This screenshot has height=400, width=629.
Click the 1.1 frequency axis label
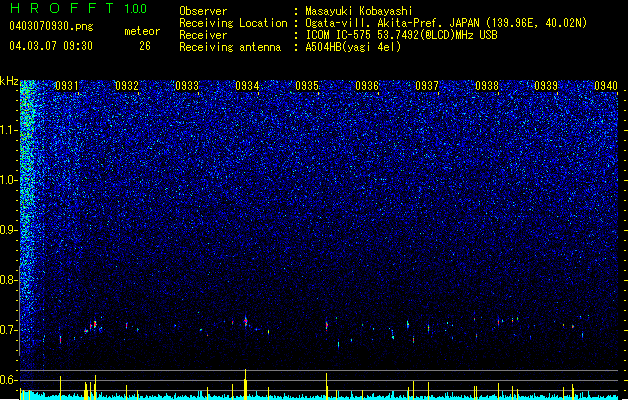(x=9, y=130)
